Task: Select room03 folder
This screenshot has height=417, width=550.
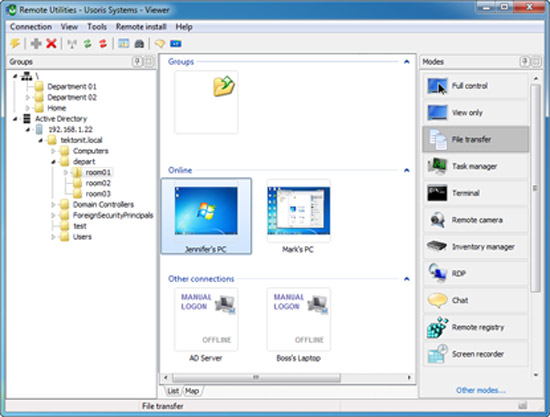Action: pos(98,194)
